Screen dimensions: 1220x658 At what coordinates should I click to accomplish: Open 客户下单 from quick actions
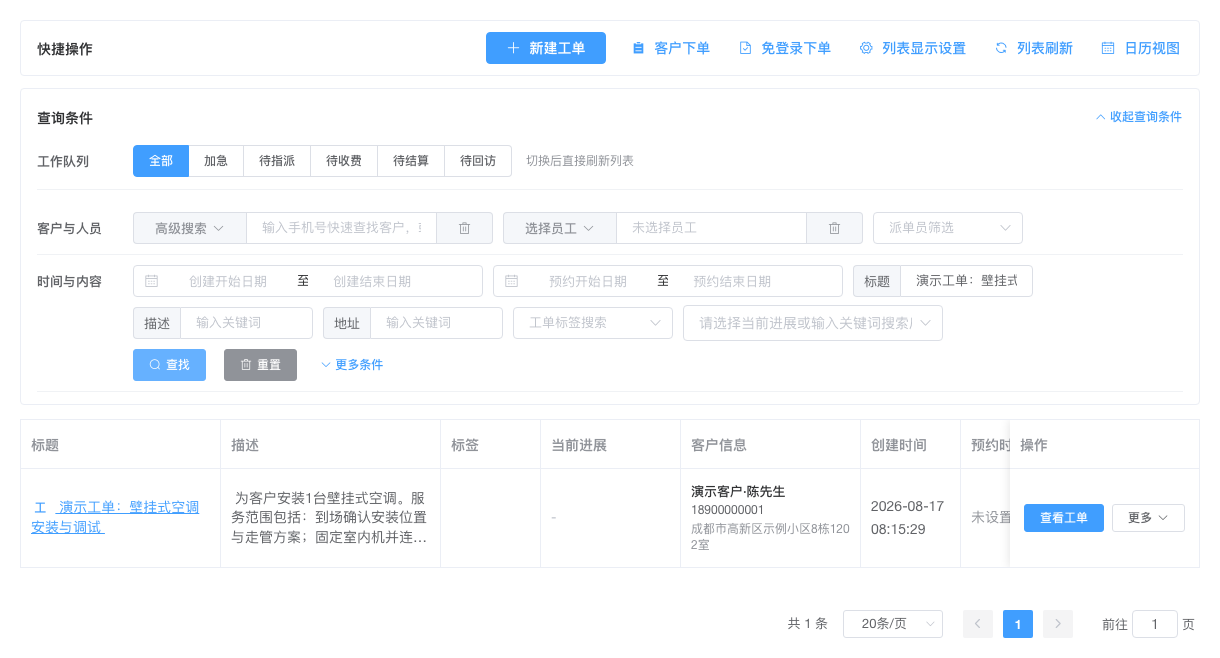pos(671,48)
